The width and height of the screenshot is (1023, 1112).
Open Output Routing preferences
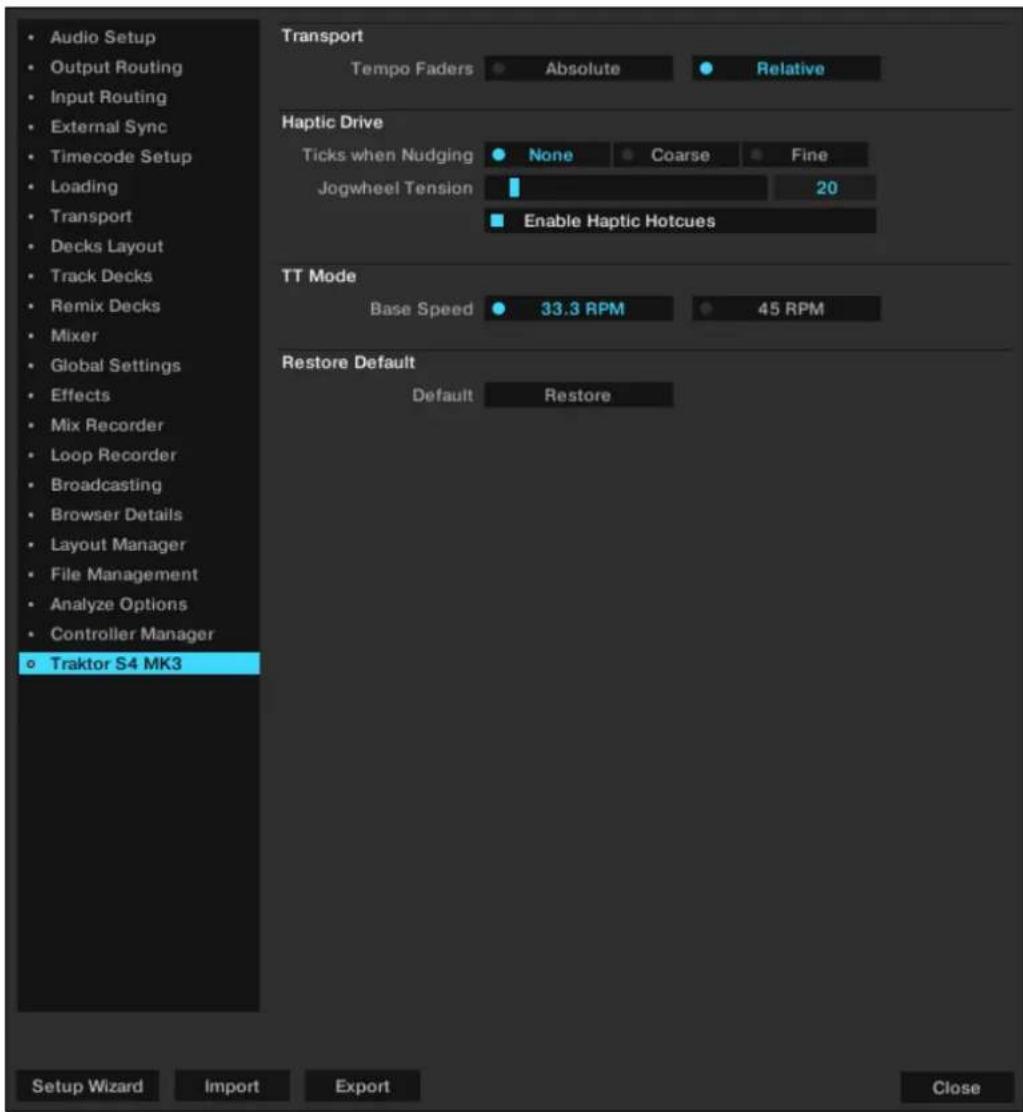138,67
